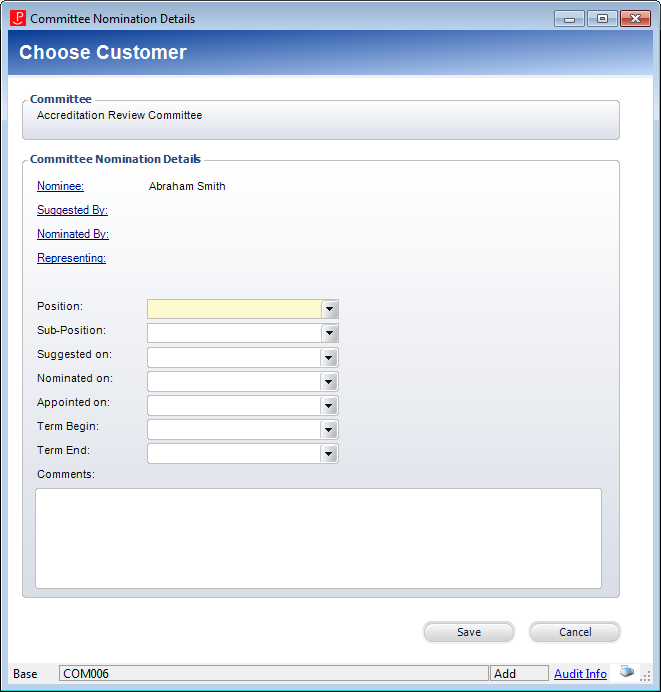Open the Term End date picker arrow

tap(329, 453)
